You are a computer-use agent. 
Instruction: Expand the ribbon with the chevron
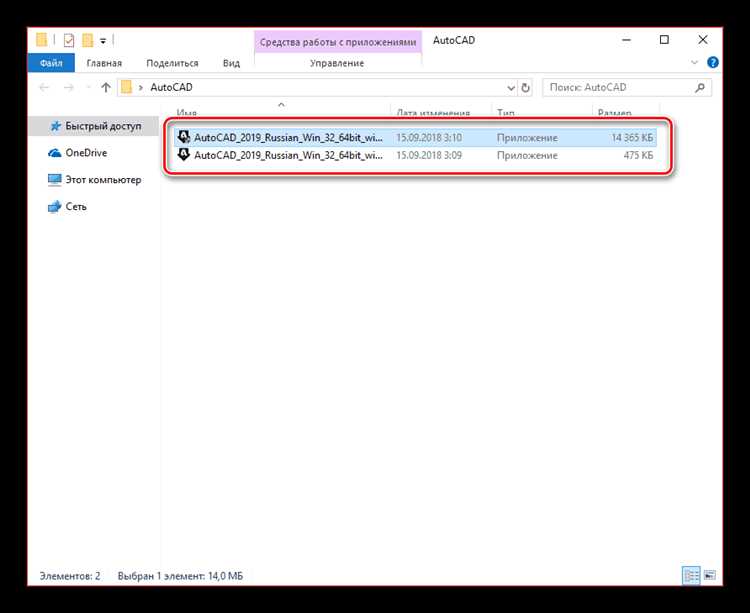click(x=694, y=63)
